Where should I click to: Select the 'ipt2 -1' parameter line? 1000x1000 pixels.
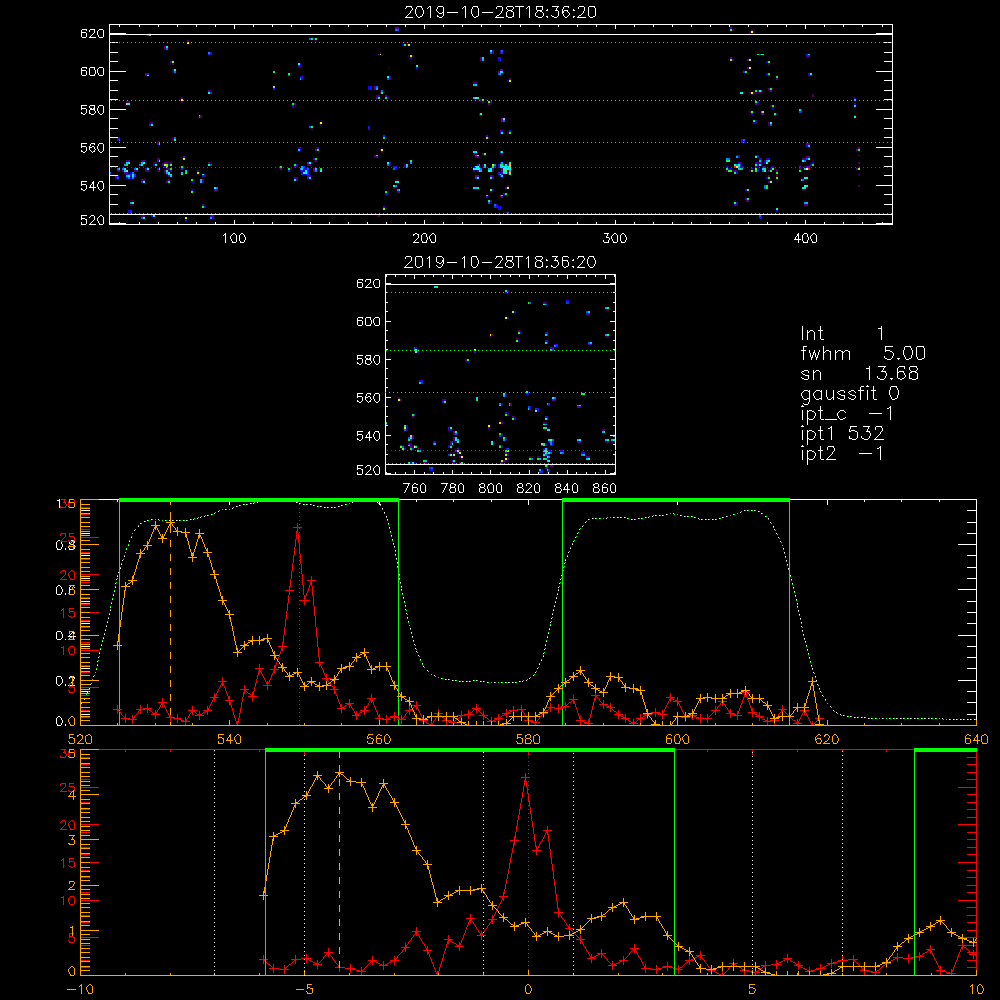tap(842, 453)
